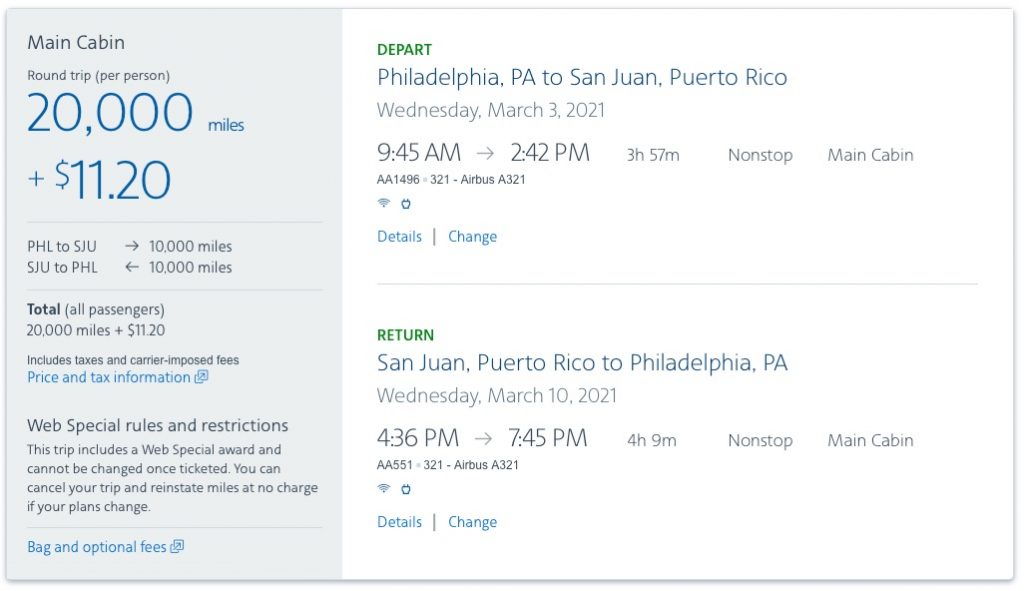
Task: Click the AA551 flight number text
Action: coord(395,465)
